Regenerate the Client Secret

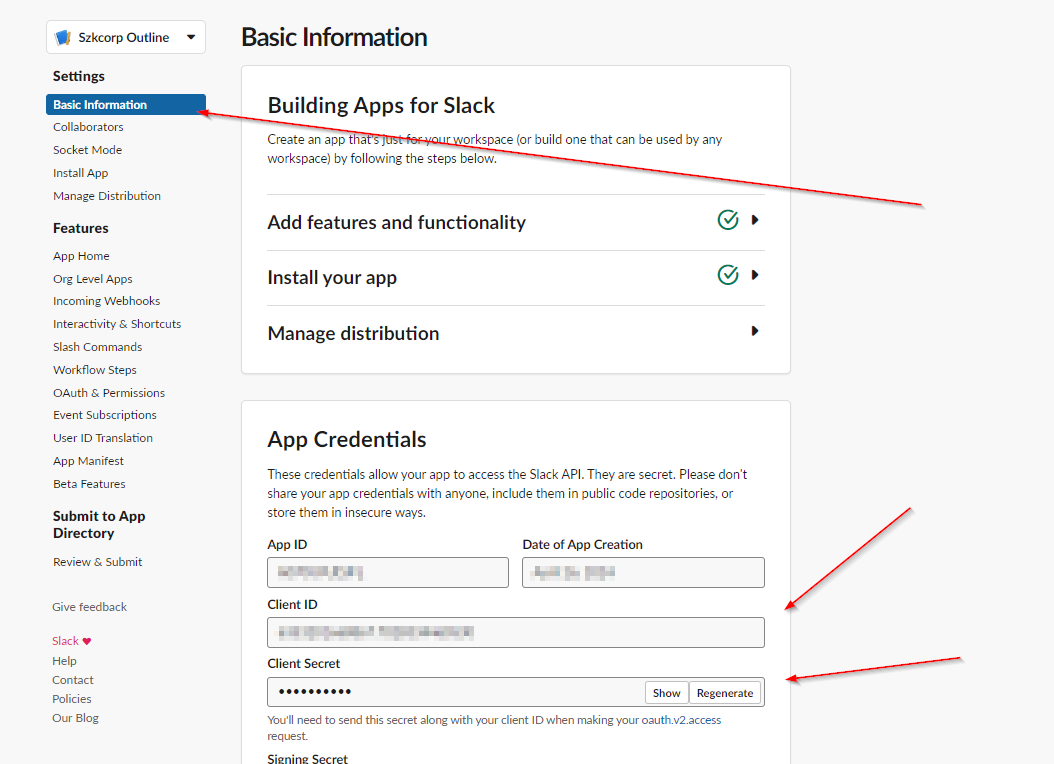(725, 693)
